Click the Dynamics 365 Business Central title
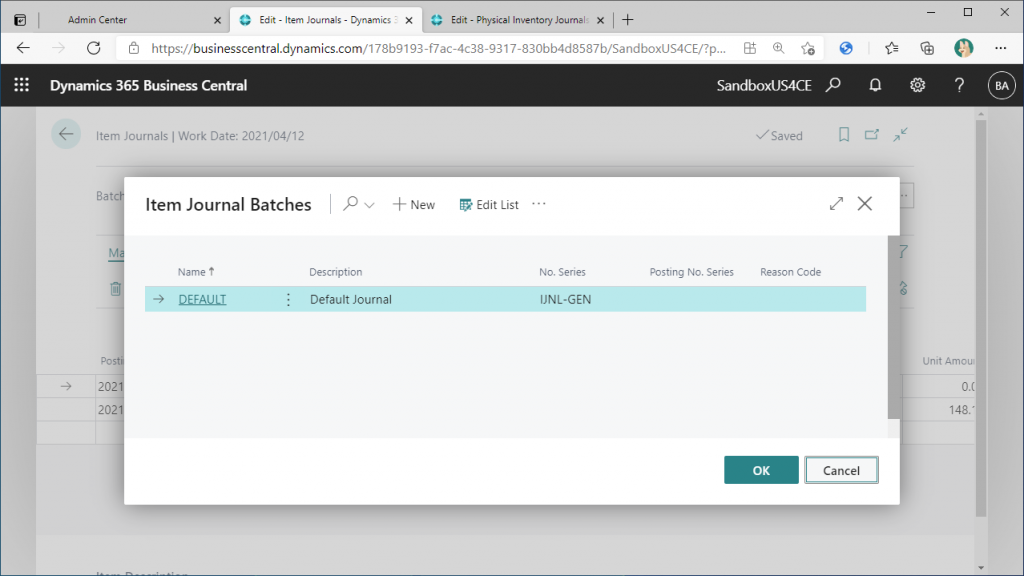 (148, 86)
